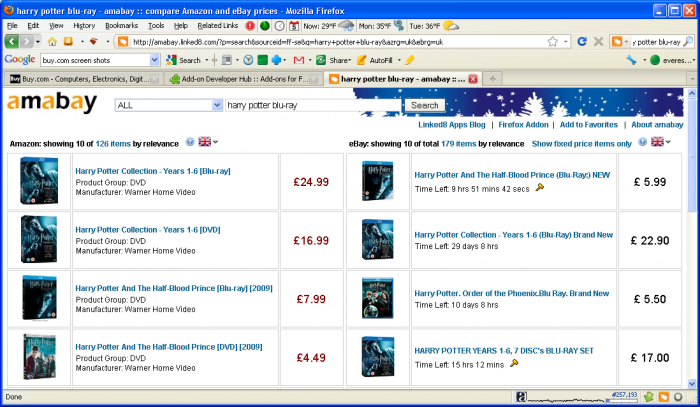Open the ALL category dropdown

169,105
